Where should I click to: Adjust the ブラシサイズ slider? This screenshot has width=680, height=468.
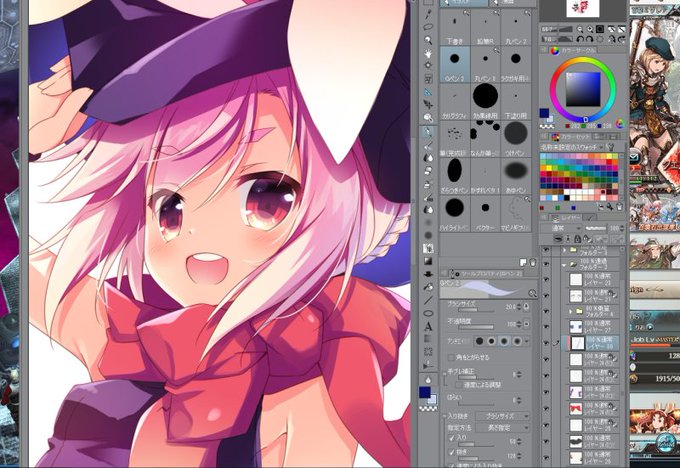[x=476, y=310]
